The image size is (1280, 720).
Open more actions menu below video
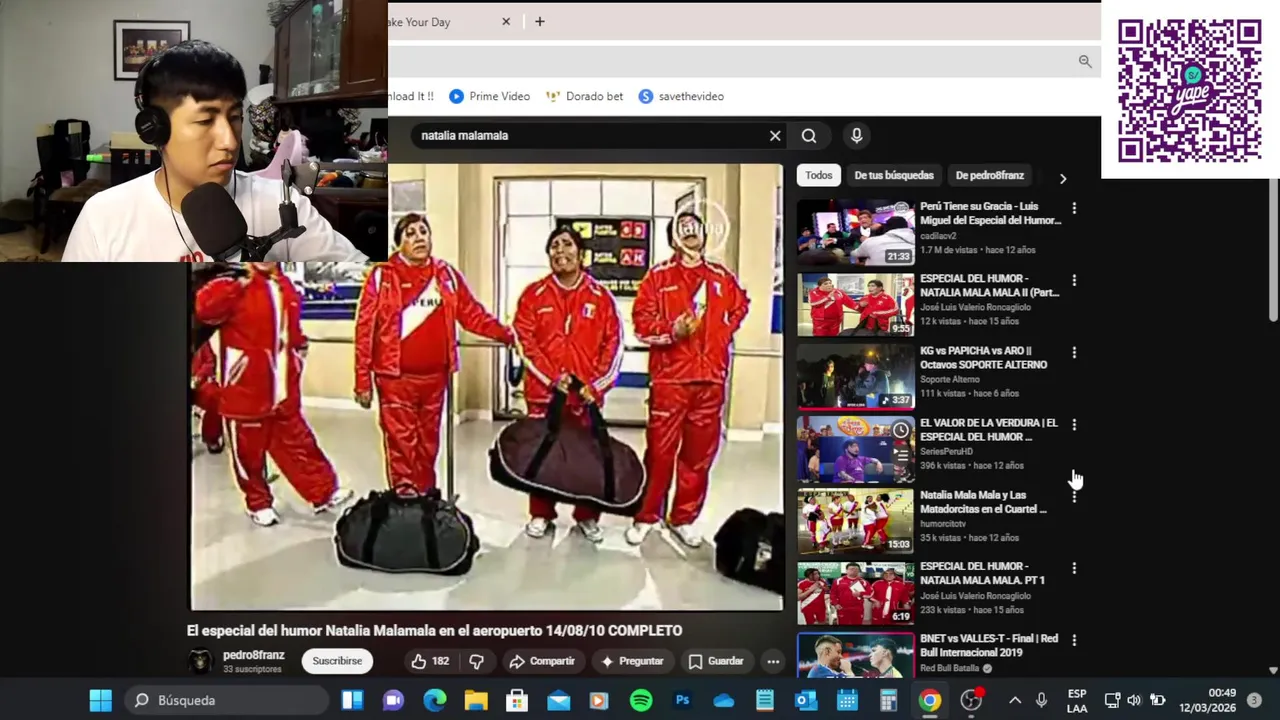click(773, 661)
